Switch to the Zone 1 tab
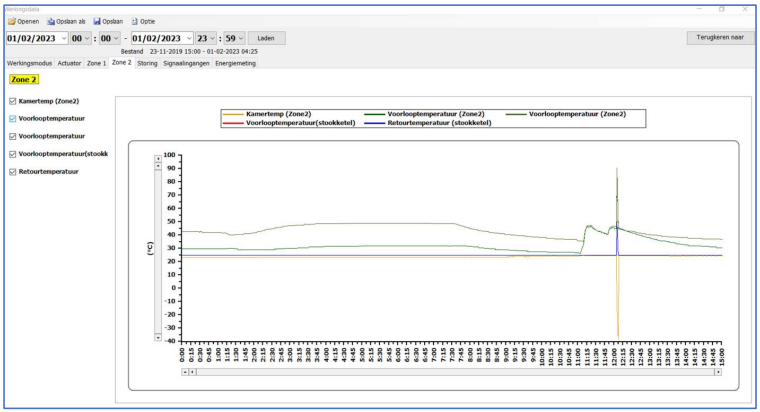 pyautogui.click(x=97, y=63)
